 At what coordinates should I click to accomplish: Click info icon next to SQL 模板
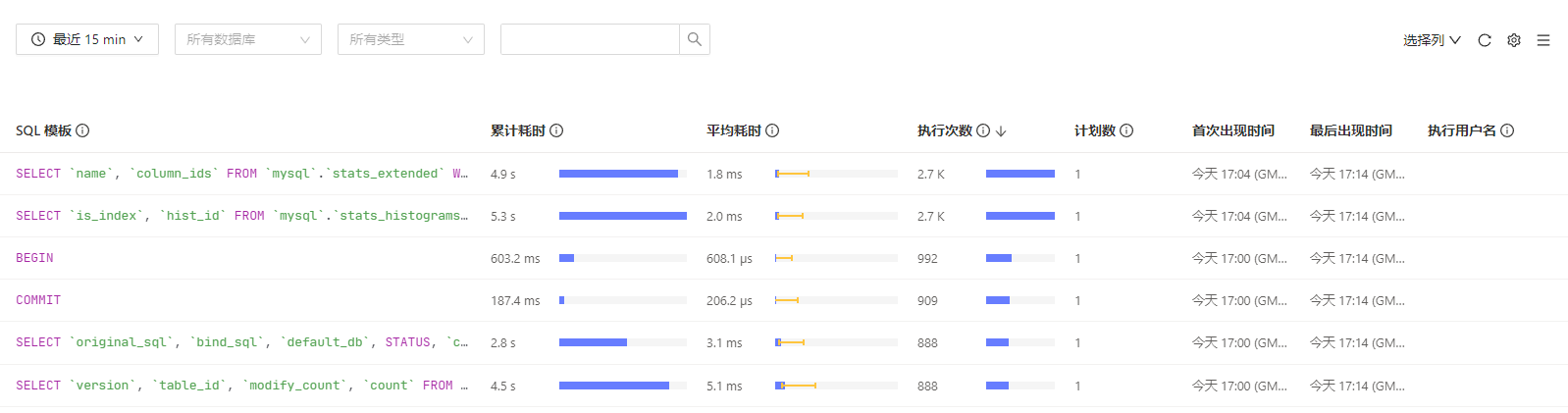82,130
